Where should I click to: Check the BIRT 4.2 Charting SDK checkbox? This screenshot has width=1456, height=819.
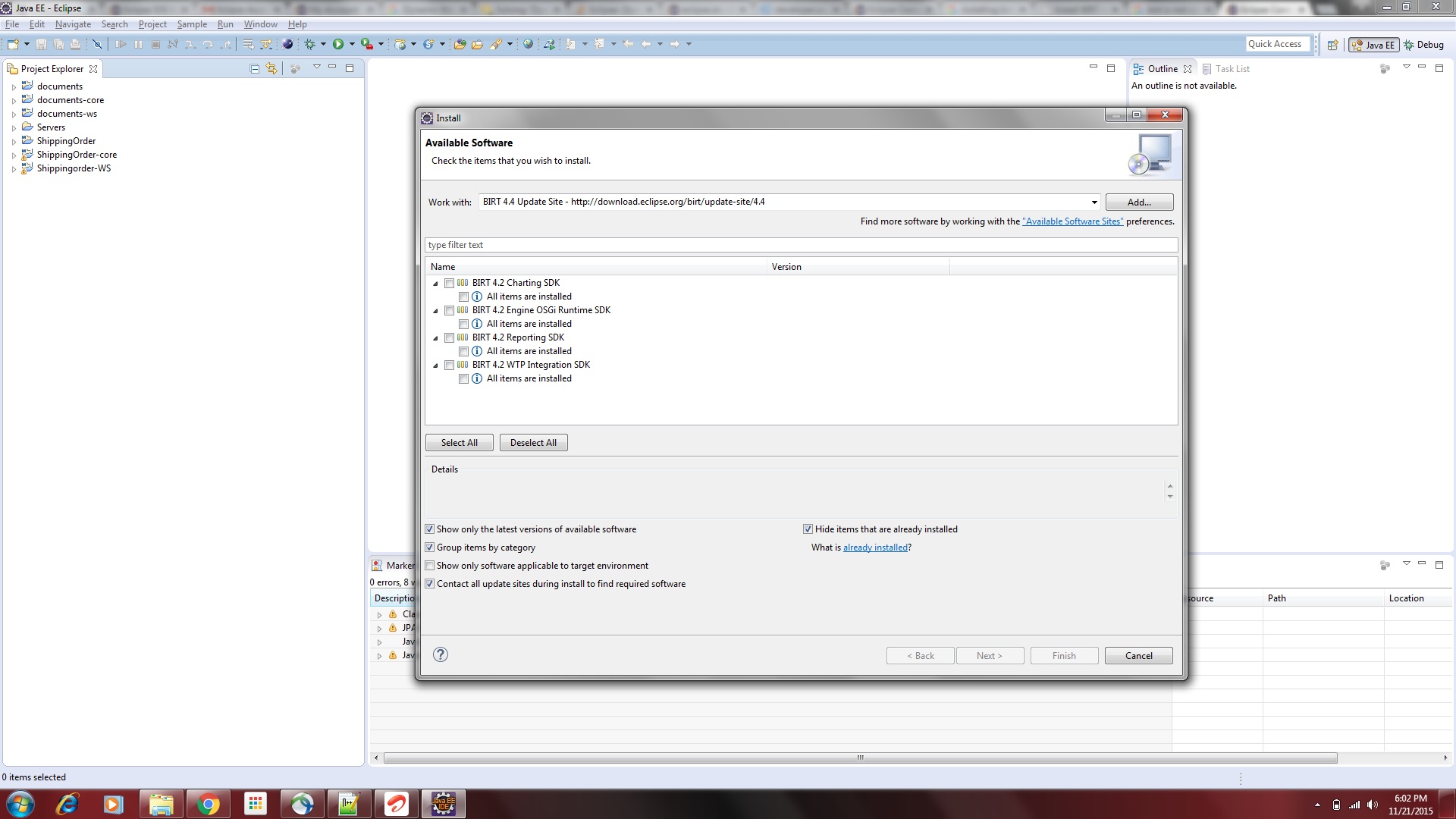point(449,283)
